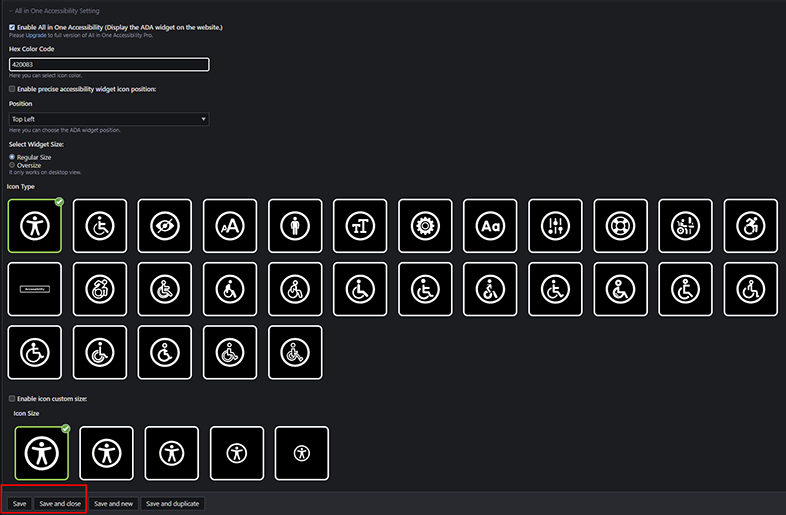This screenshot has height=515, width=786.
Task: Choose the lifebuoy ring icon type
Action: tap(621, 226)
